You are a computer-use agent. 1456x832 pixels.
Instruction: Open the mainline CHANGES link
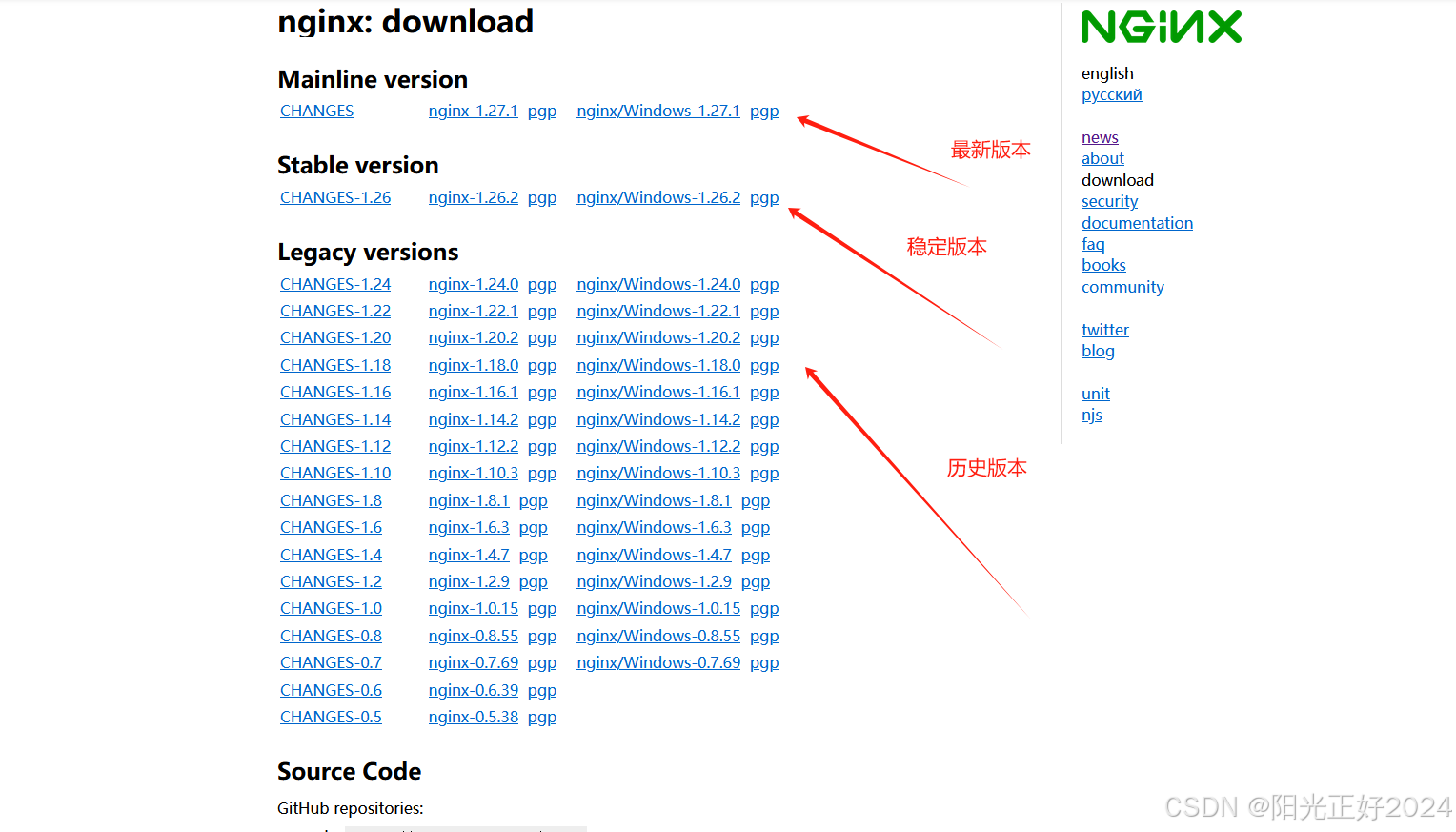pos(316,111)
